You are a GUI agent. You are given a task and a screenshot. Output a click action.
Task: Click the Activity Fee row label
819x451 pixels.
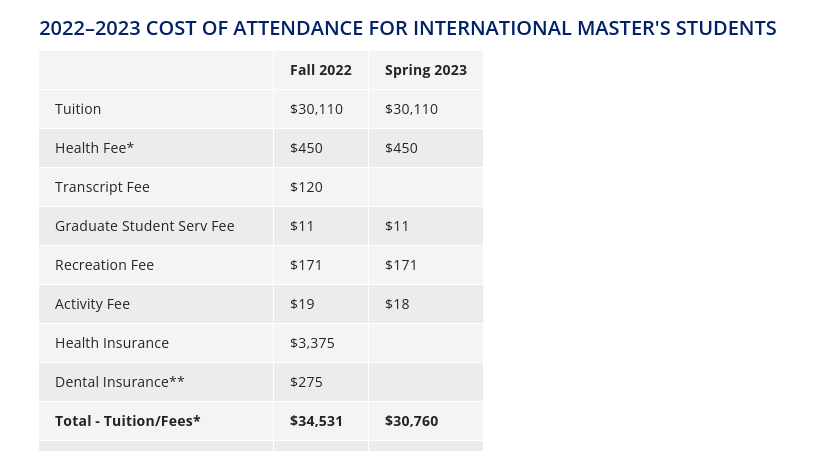(x=92, y=304)
